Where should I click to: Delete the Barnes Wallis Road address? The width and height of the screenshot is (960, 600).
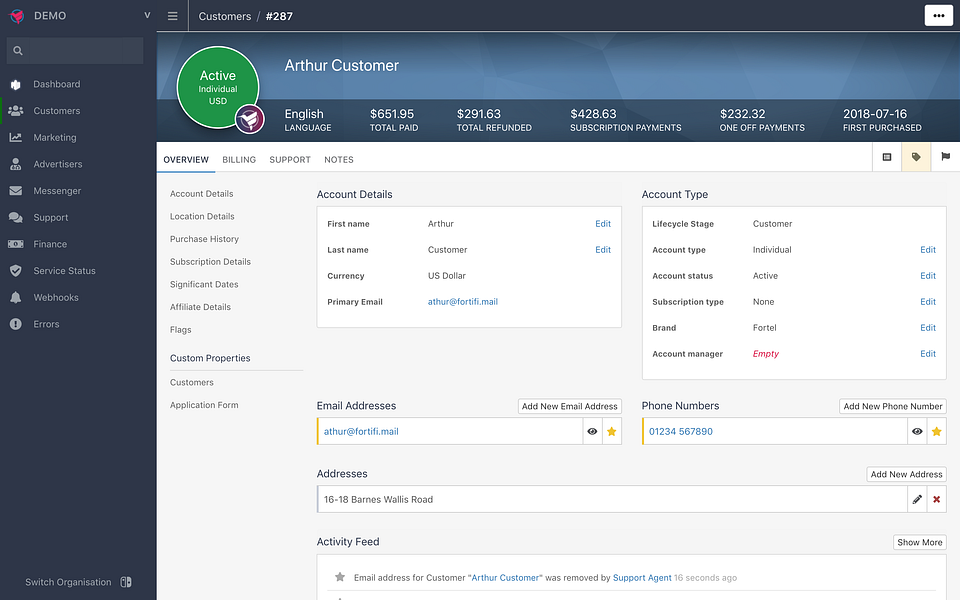point(937,500)
